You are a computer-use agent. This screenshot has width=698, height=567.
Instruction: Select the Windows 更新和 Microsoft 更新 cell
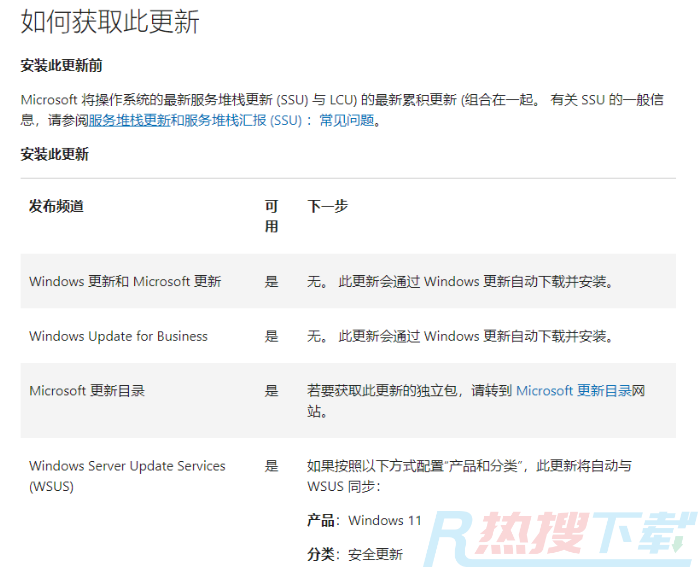tap(125, 281)
